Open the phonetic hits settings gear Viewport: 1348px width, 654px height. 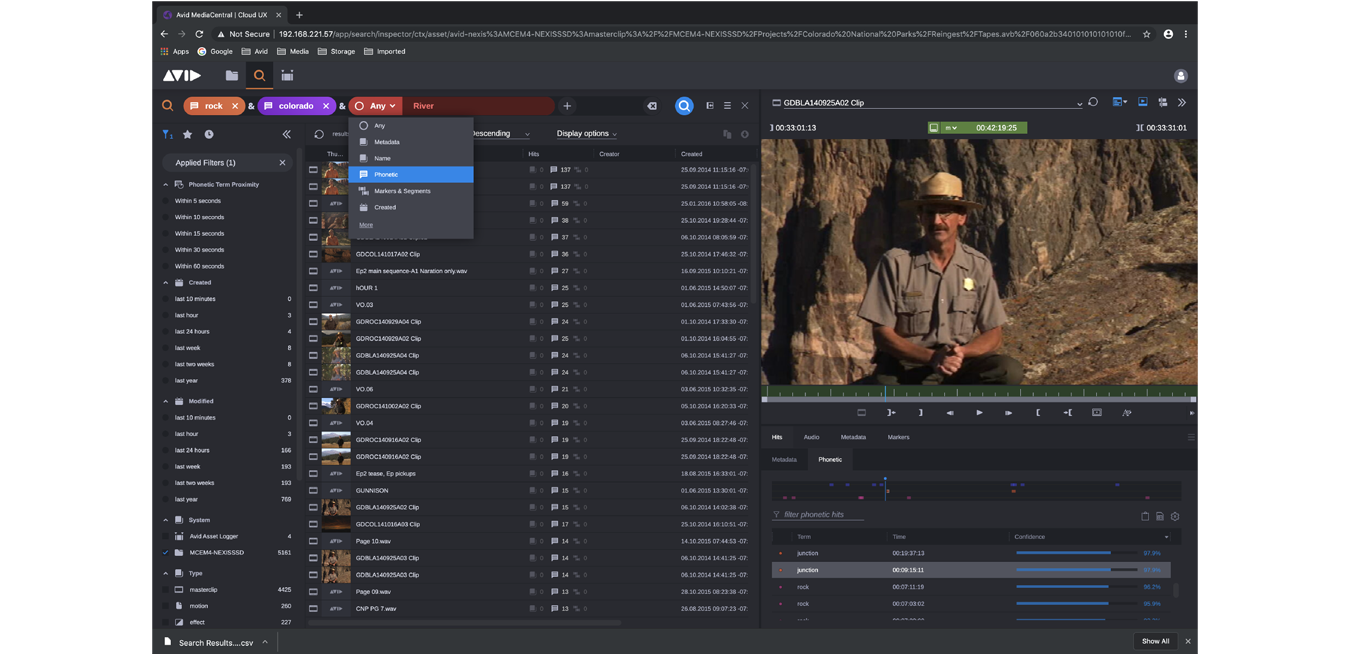pyautogui.click(x=1175, y=517)
